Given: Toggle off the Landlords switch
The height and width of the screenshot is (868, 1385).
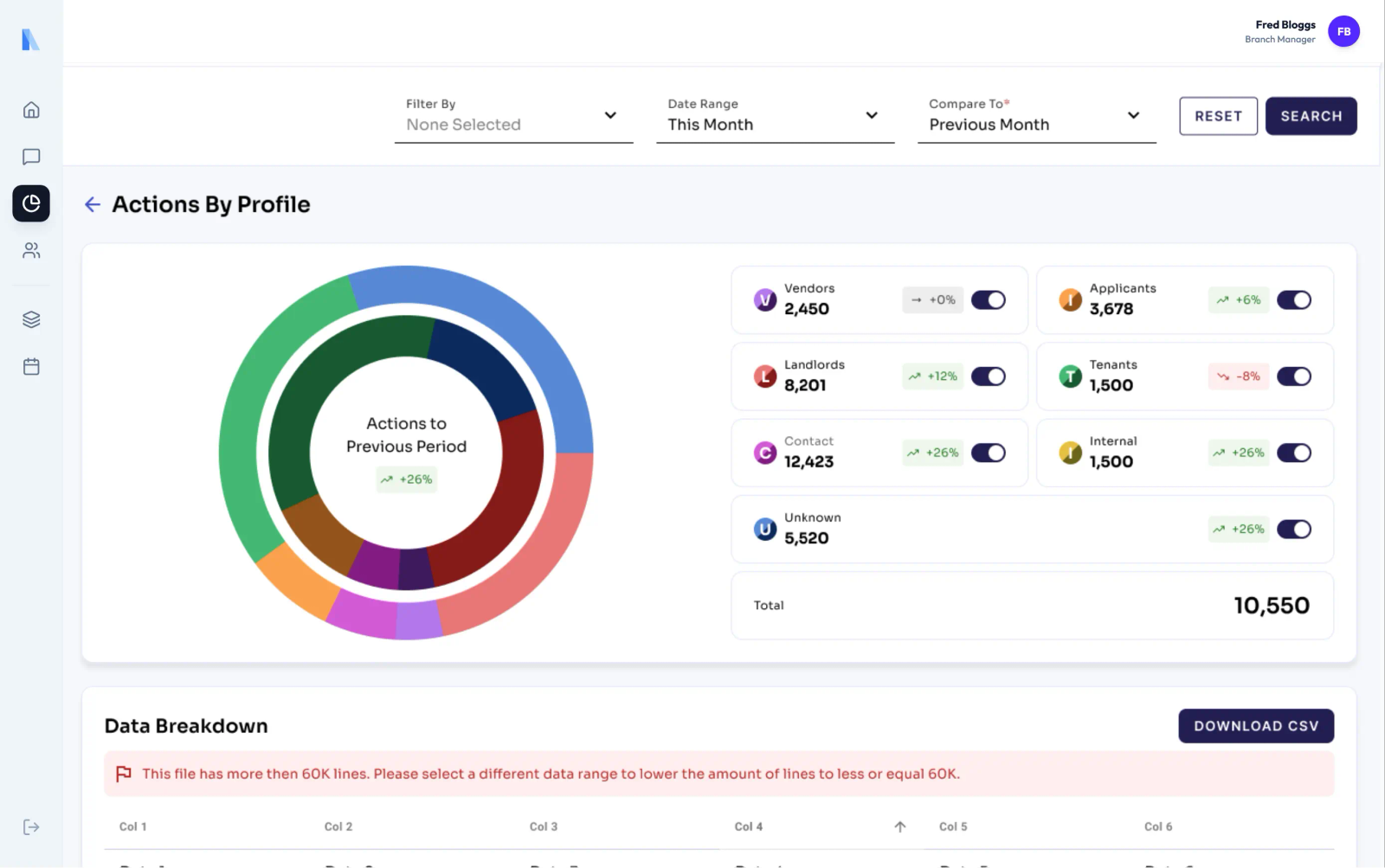Looking at the screenshot, I should pyautogui.click(x=989, y=376).
